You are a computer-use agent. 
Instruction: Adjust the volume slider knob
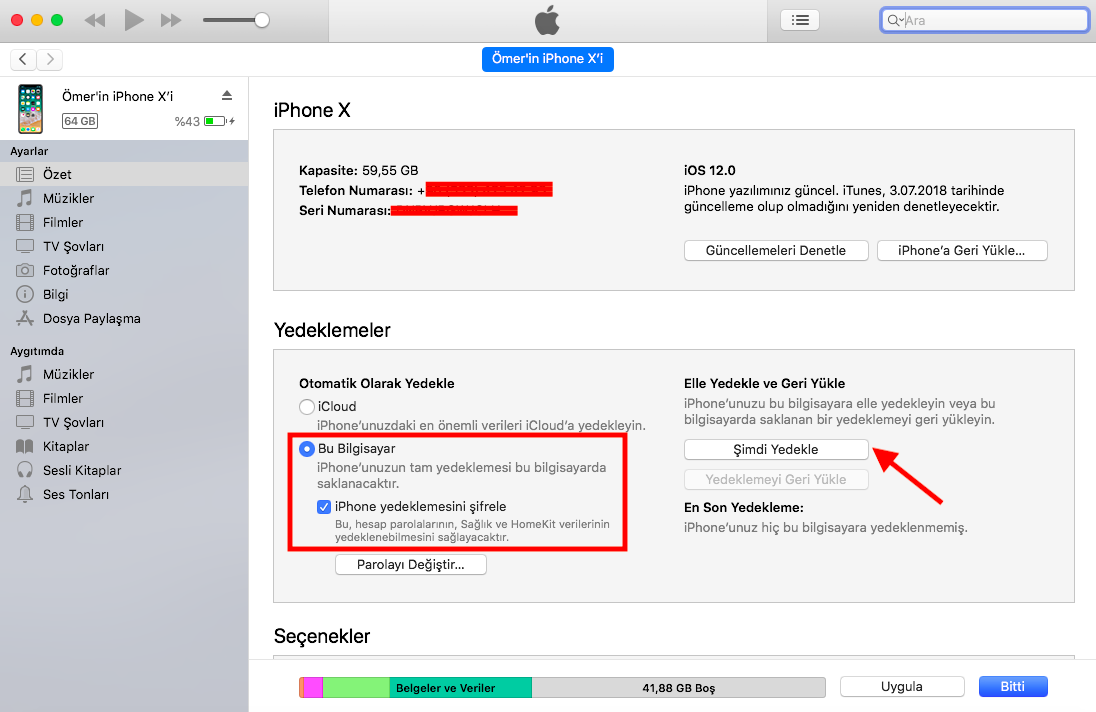click(261, 20)
